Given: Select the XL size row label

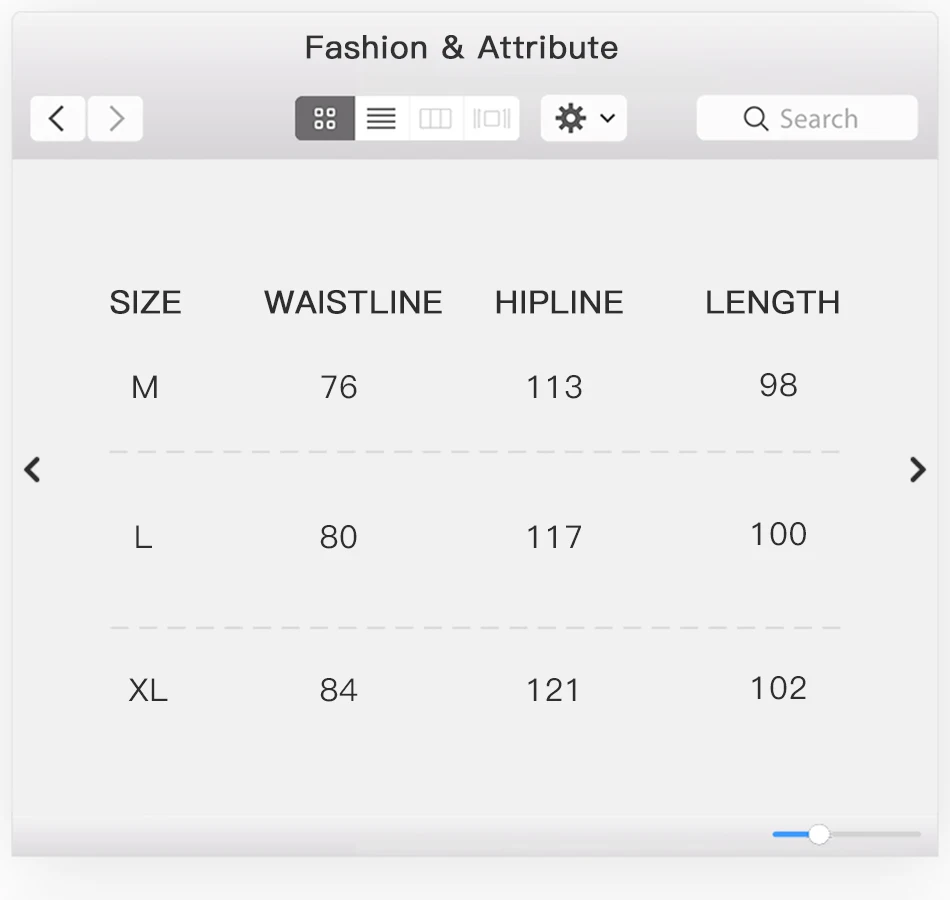Looking at the screenshot, I should click(148, 691).
